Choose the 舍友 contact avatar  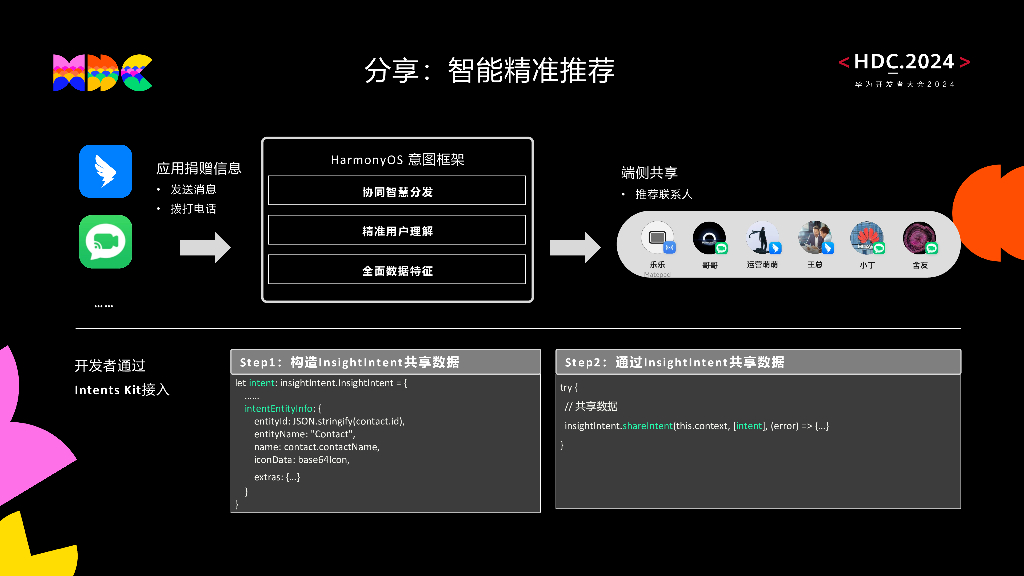pos(919,238)
